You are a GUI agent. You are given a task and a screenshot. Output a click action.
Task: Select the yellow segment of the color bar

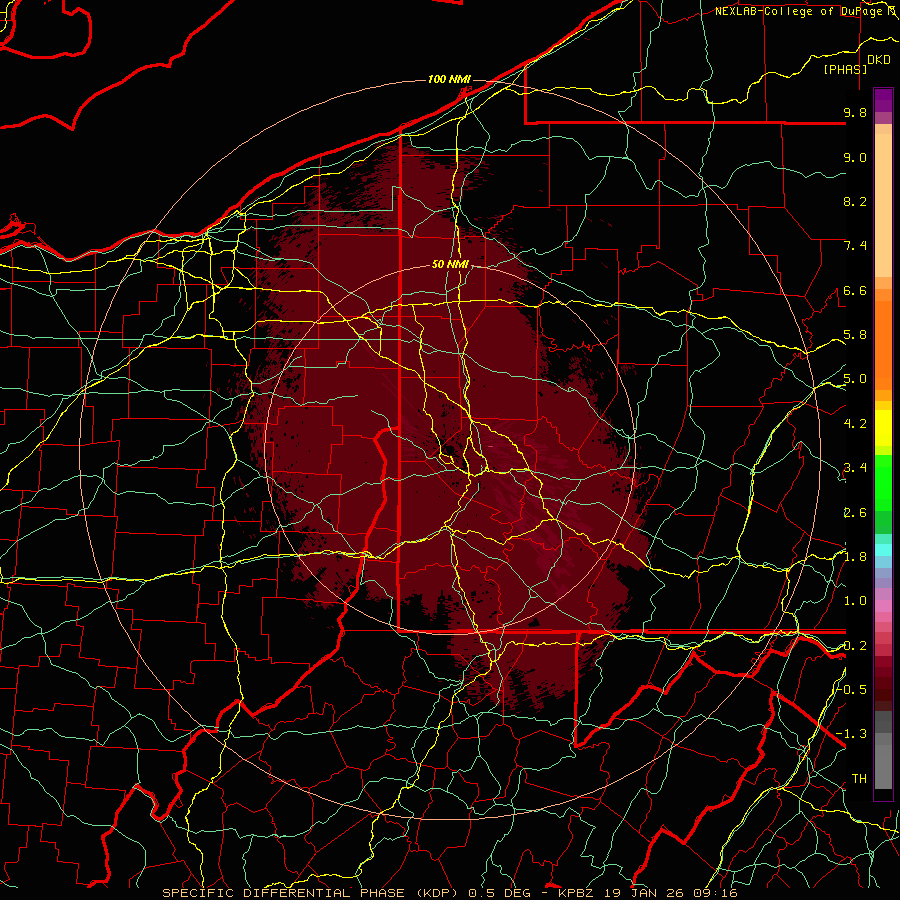point(883,428)
